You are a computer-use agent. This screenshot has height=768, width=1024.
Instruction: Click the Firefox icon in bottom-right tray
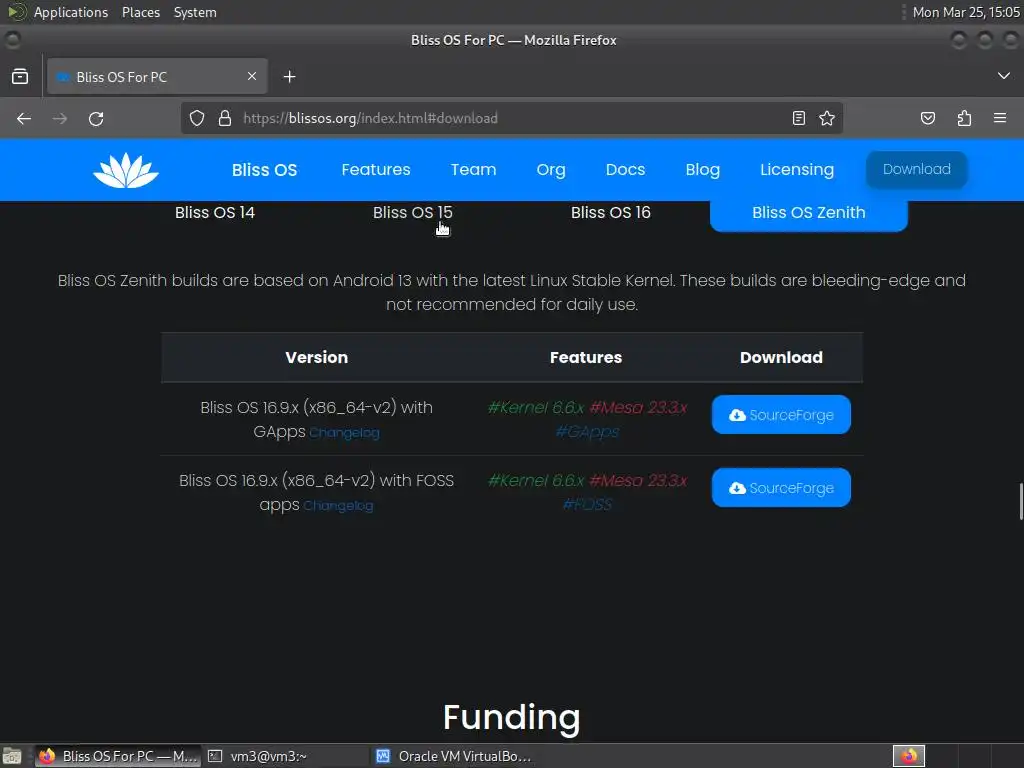(909, 756)
